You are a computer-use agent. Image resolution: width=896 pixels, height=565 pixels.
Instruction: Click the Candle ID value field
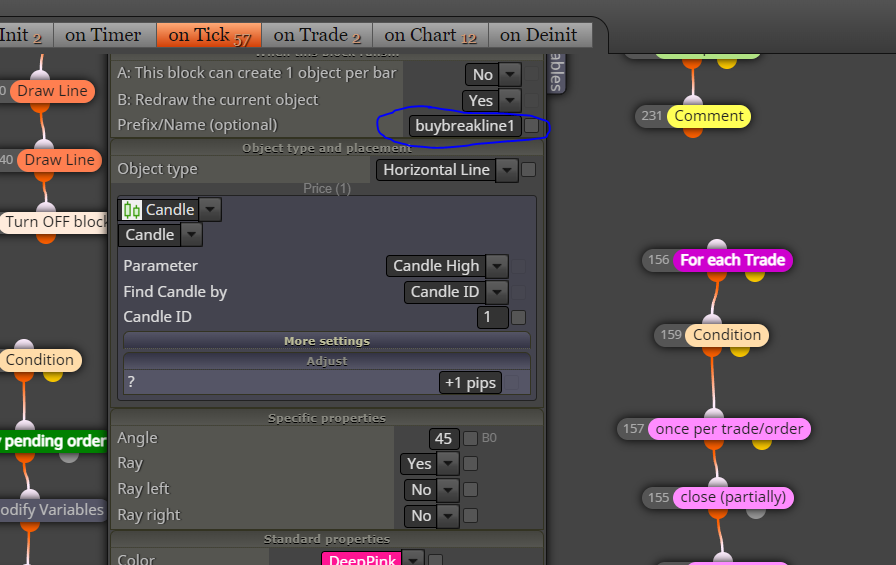493,317
